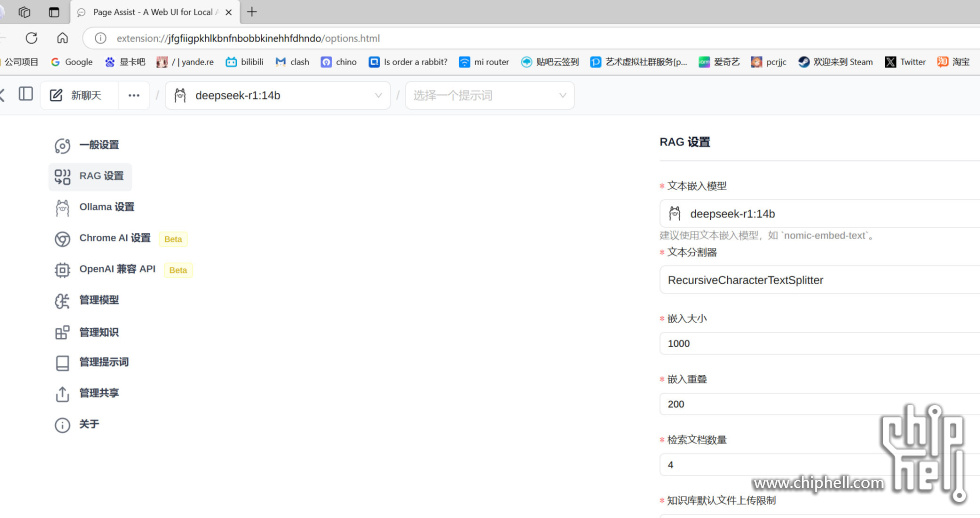Open the bilibili bookmark

tap(245, 62)
